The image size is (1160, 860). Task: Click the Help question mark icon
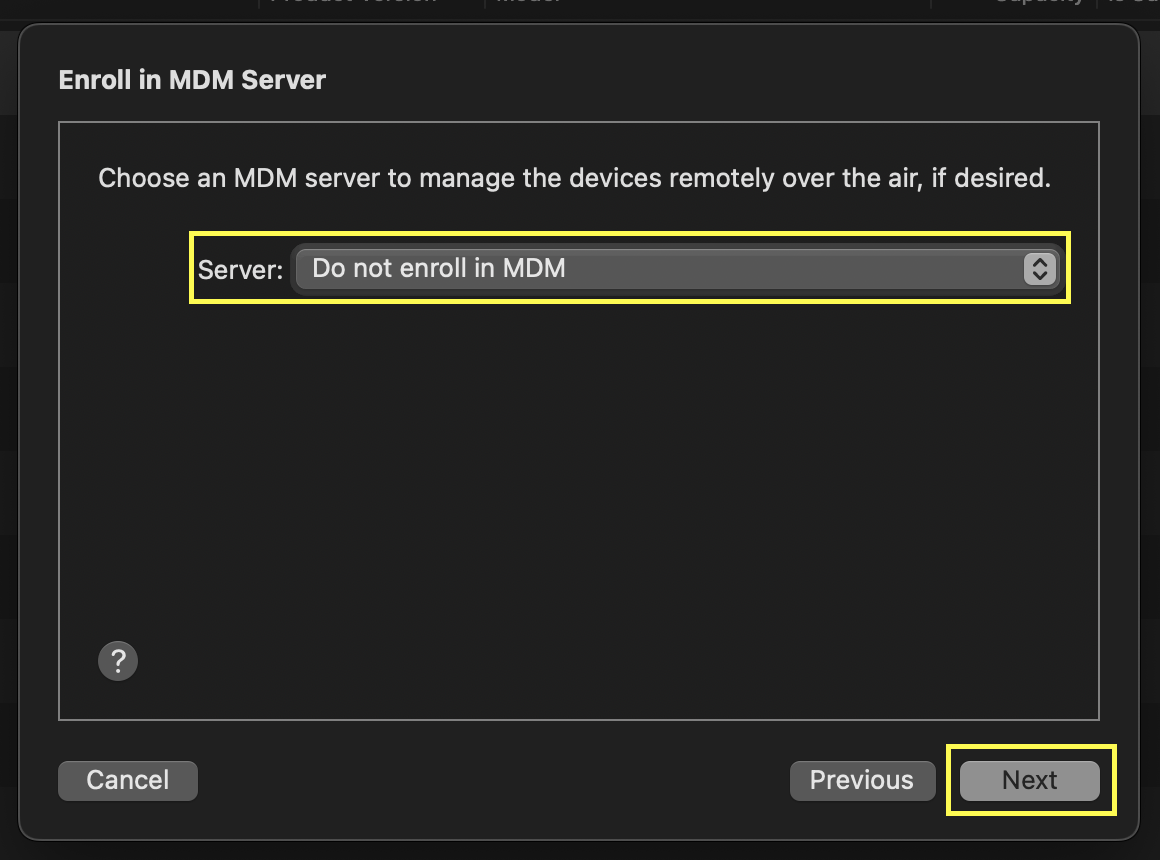click(118, 661)
